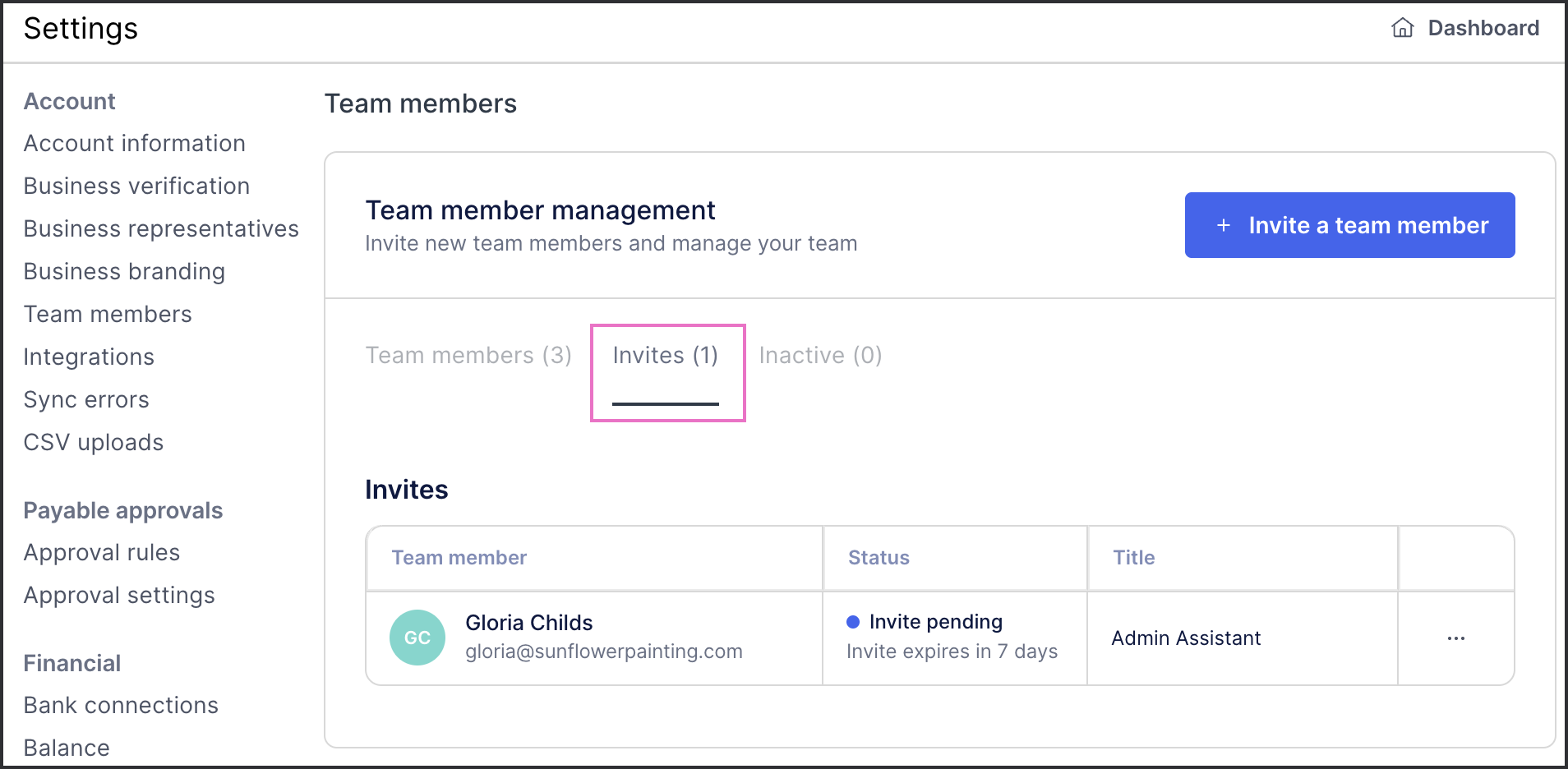Screen dimensions: 1568x769
Task: Switch to Team members (3) tab
Action: (468, 355)
